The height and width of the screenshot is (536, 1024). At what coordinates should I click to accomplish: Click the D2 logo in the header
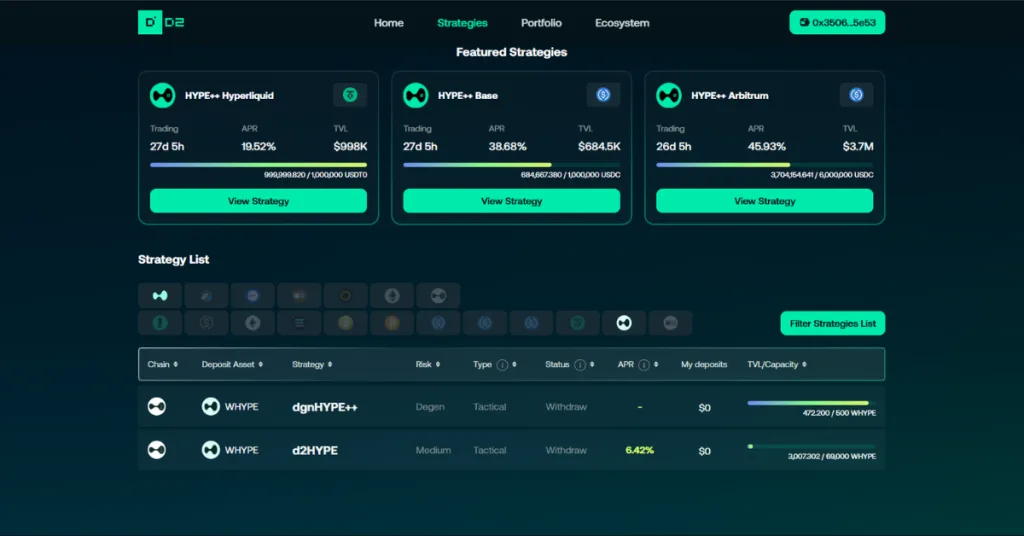(x=161, y=22)
